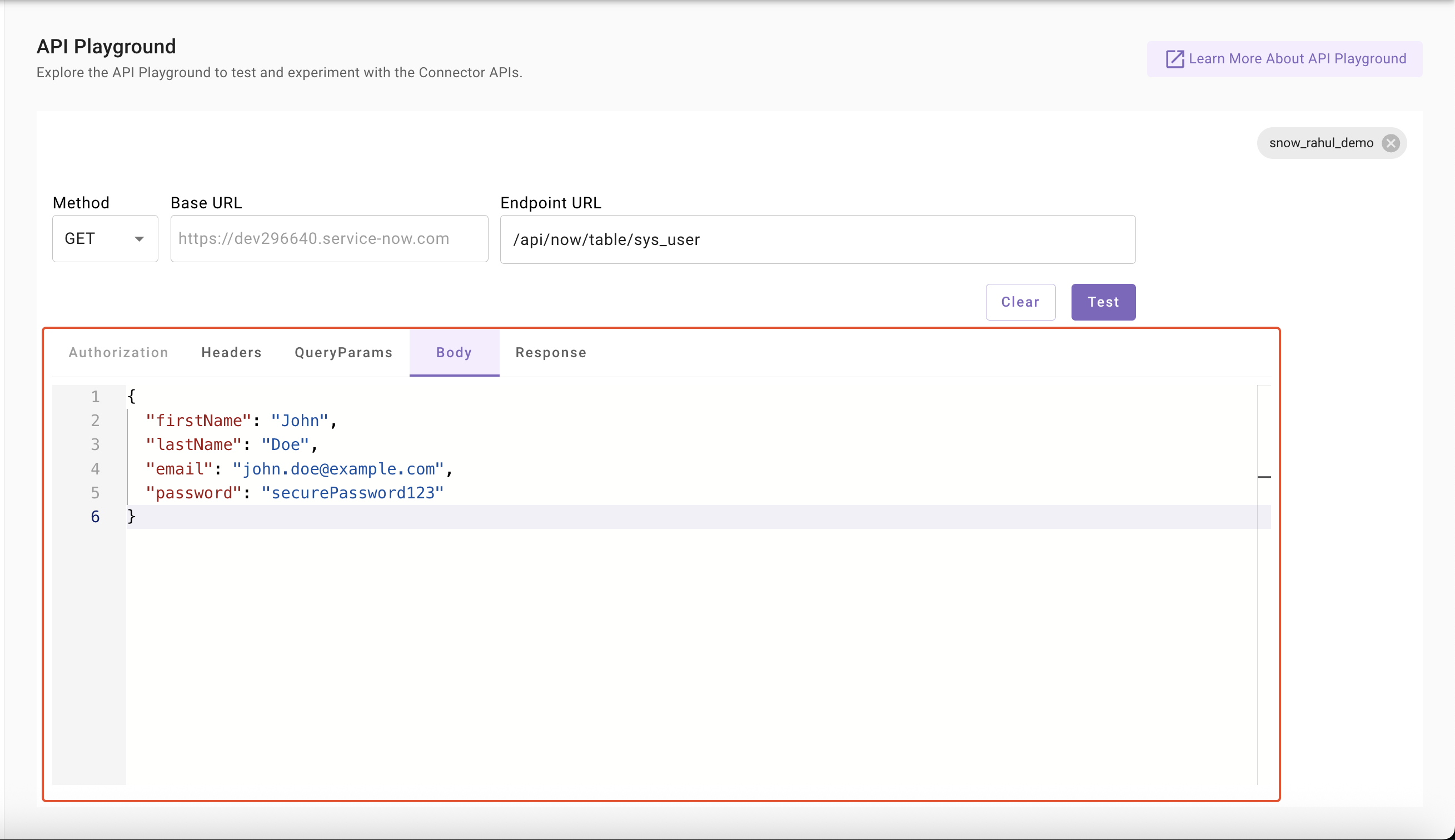Viewport: 1455px width, 840px height.
Task: Click the external link icon beside Learn More
Action: 1174,59
